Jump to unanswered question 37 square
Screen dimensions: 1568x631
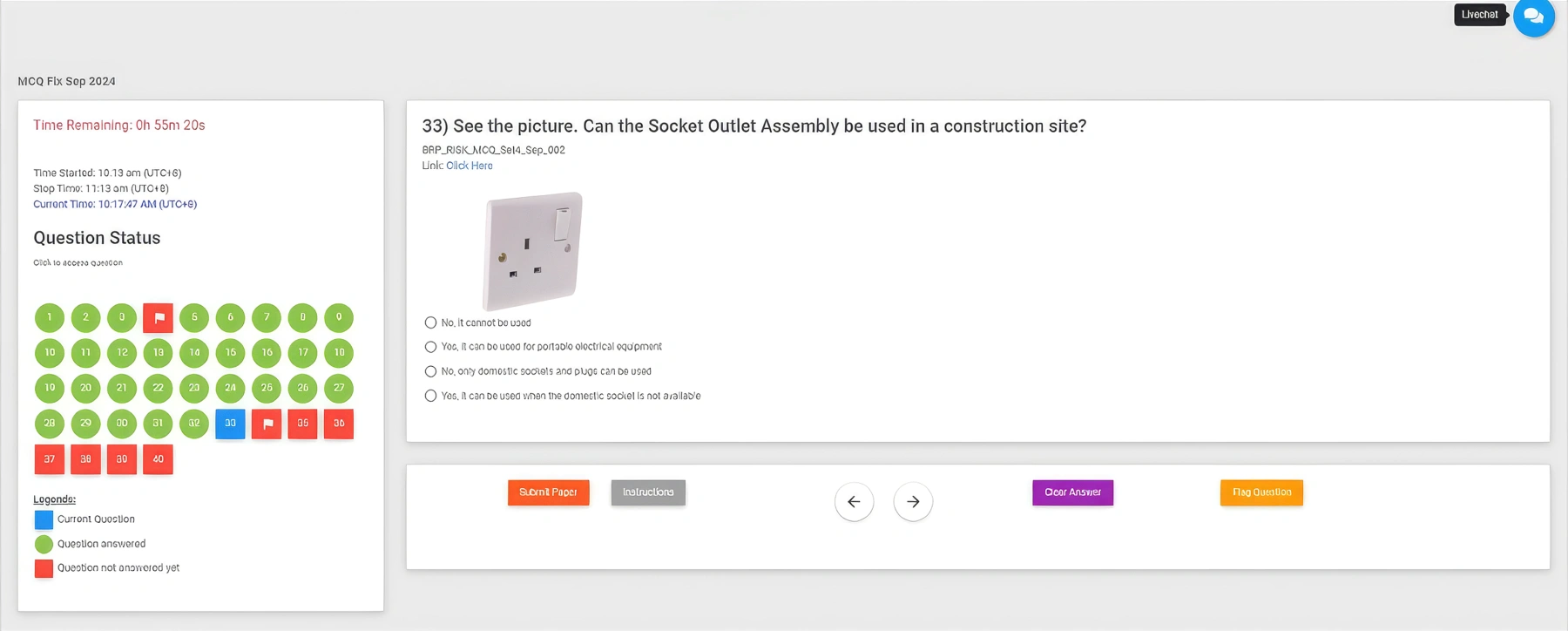click(50, 459)
